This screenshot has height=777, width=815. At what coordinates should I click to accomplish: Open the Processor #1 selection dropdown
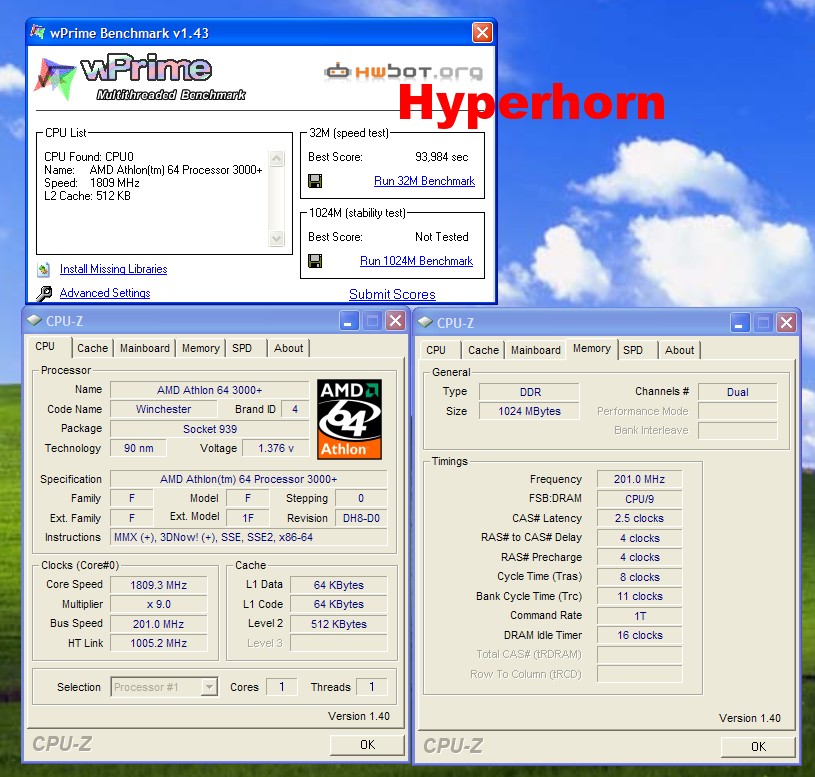pos(209,687)
